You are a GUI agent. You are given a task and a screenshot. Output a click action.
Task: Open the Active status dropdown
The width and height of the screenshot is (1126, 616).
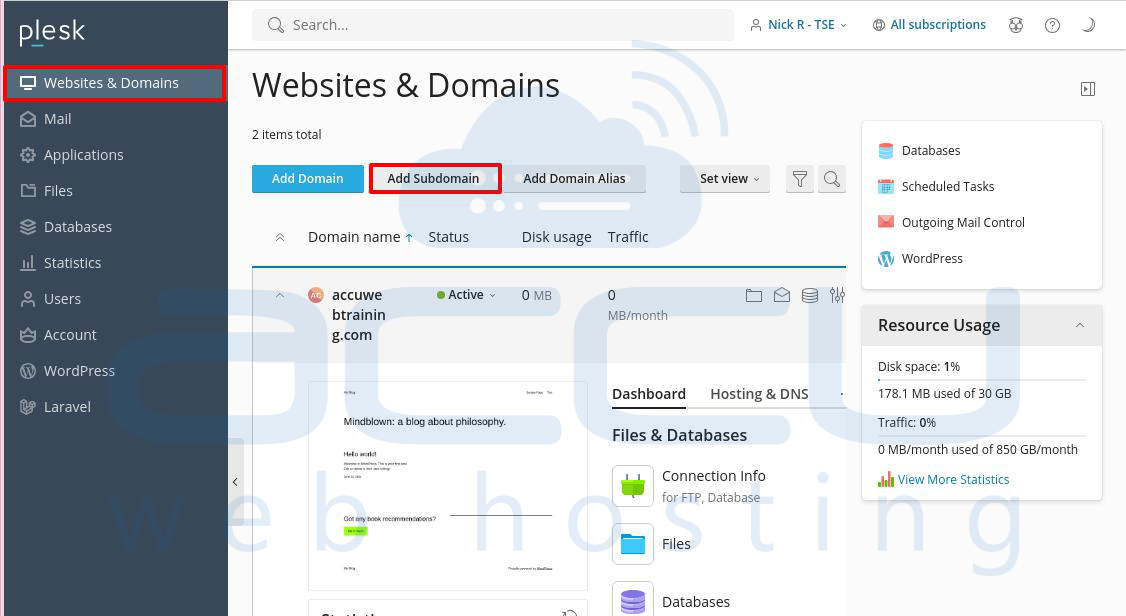click(466, 295)
